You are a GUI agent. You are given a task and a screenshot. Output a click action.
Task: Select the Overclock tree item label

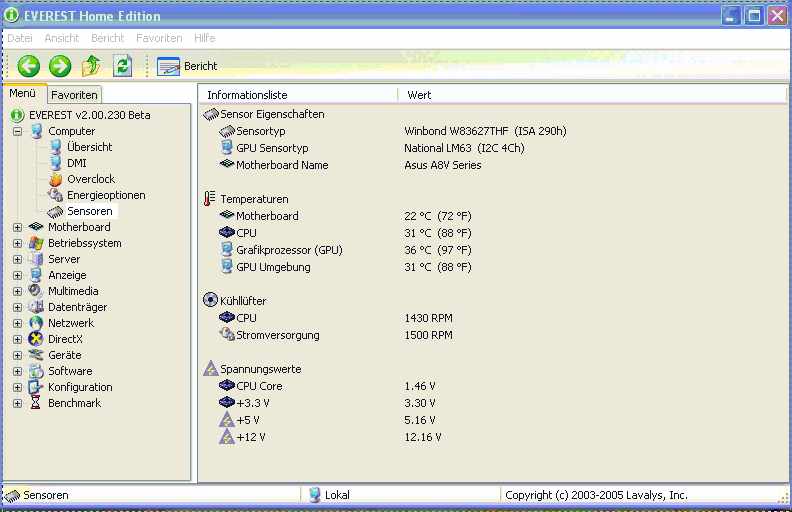point(91,179)
